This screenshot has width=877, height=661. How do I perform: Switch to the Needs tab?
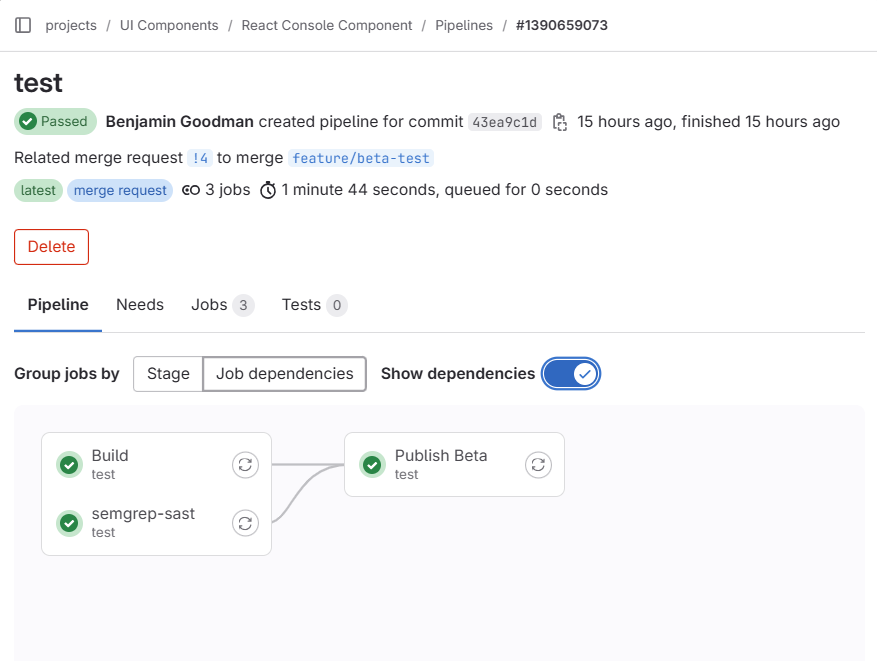click(x=139, y=304)
